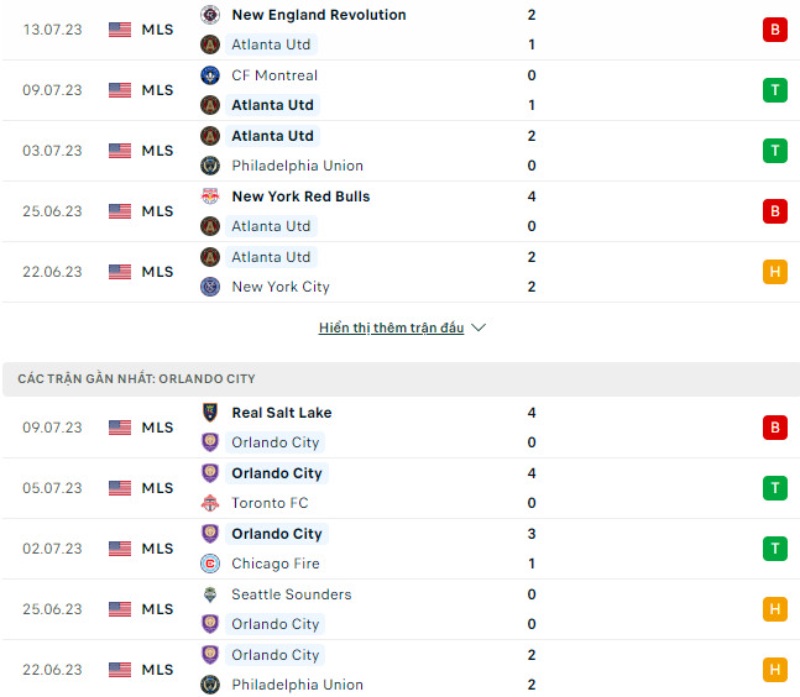800x697 pixels.
Task: Click the CF Montreal team crest
Action: click(210, 75)
